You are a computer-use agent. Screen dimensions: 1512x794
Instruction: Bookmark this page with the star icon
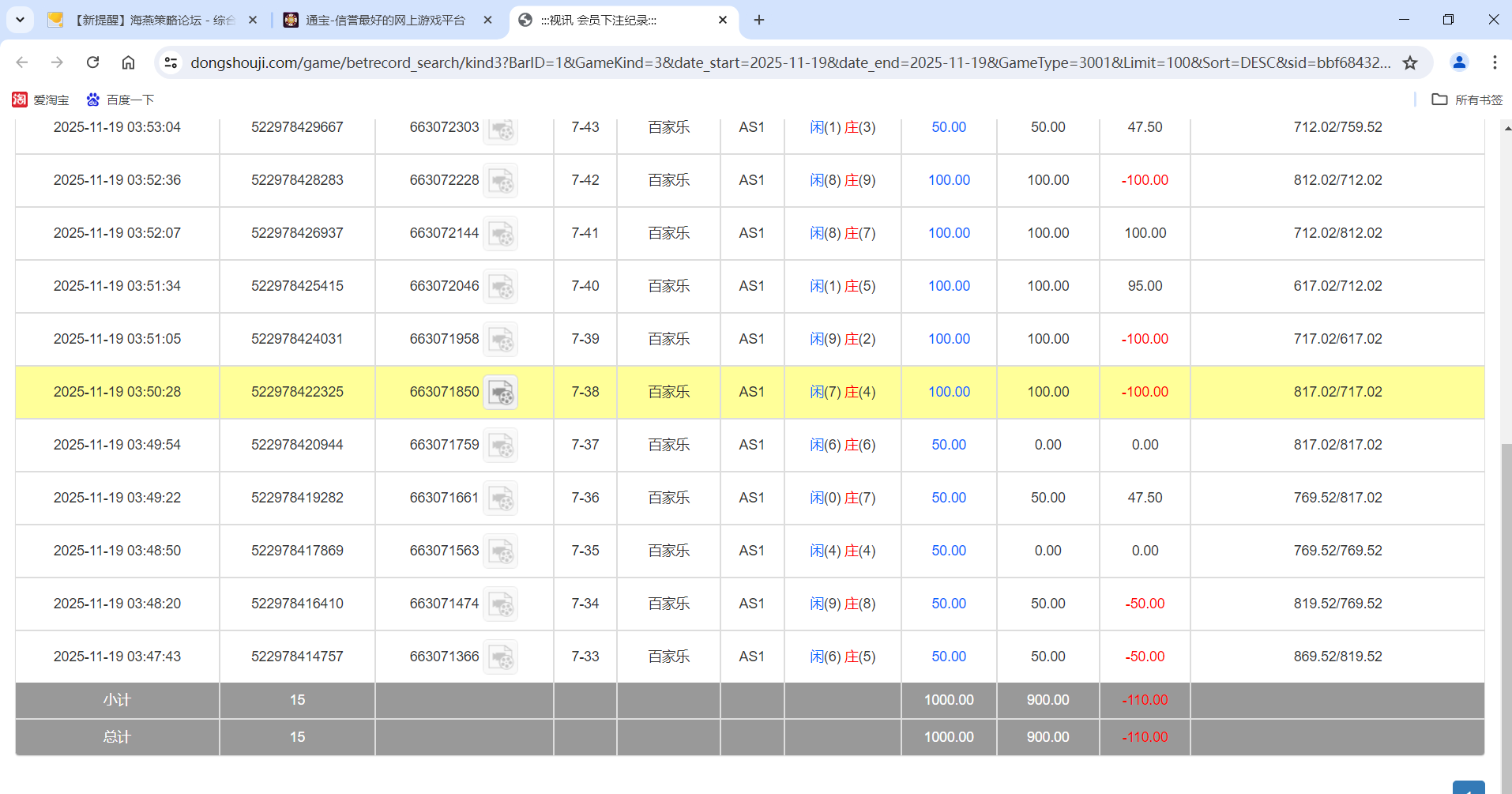(1410, 62)
